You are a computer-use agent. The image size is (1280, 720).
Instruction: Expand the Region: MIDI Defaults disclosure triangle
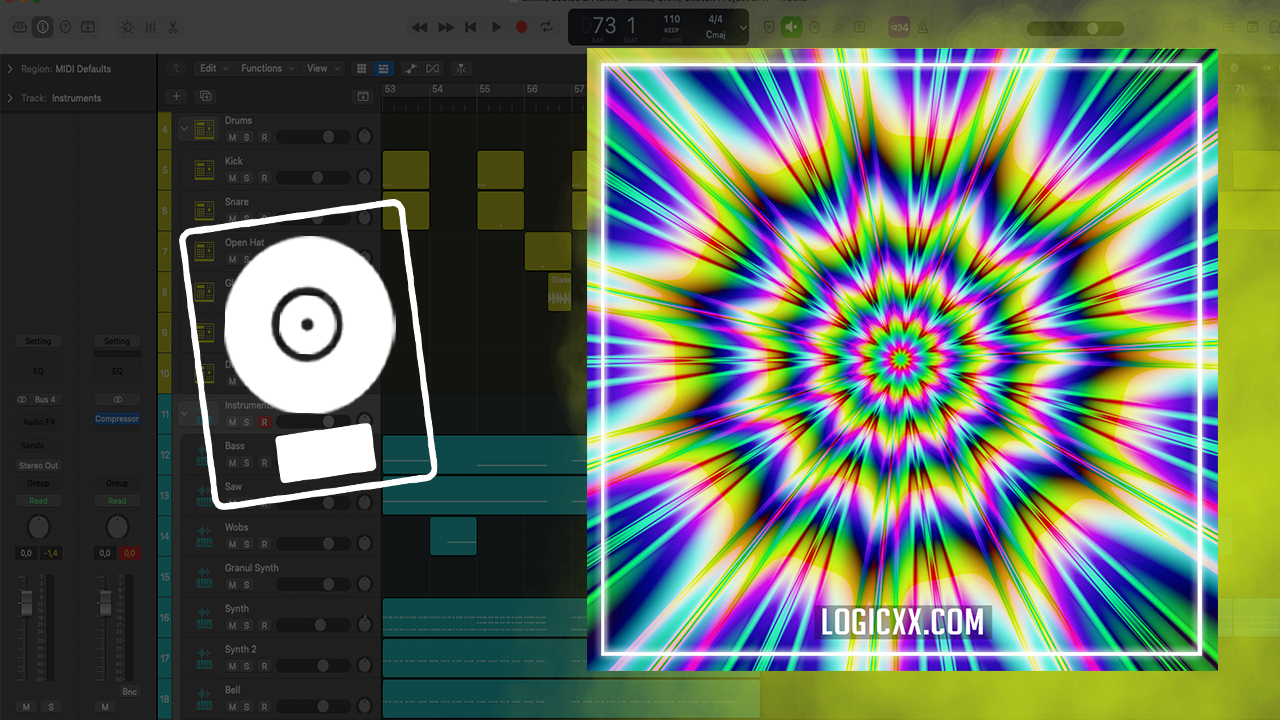pyautogui.click(x=10, y=69)
